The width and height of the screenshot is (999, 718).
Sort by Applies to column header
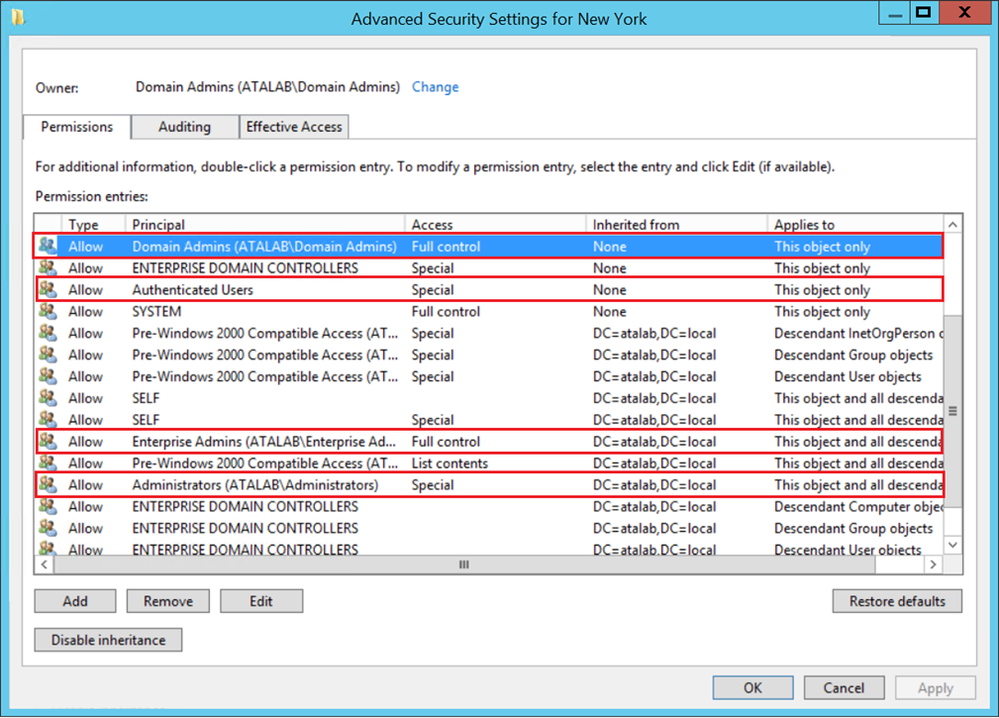click(855, 224)
